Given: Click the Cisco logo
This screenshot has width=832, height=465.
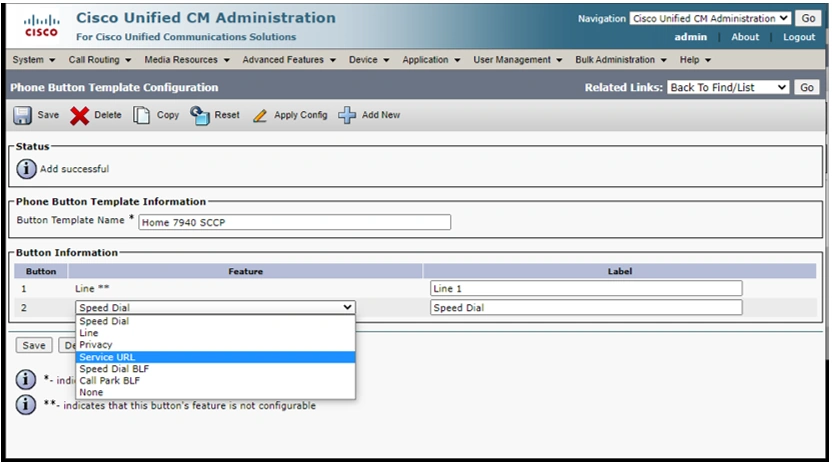Looking at the screenshot, I should coord(41,25).
